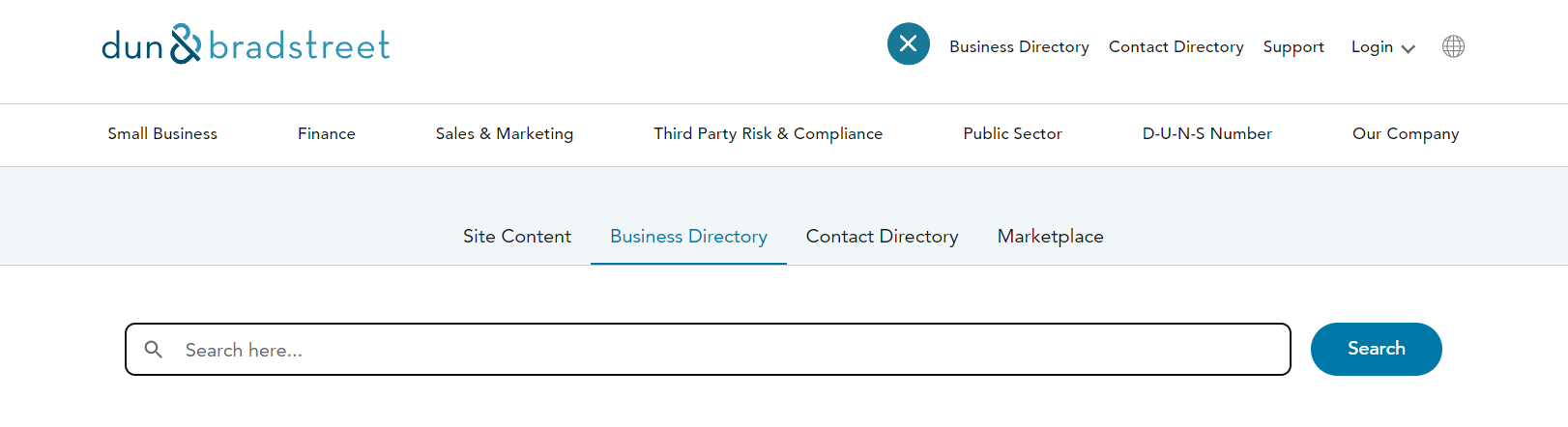Open the Marketplace tab
1568x427 pixels.
[x=1050, y=236]
